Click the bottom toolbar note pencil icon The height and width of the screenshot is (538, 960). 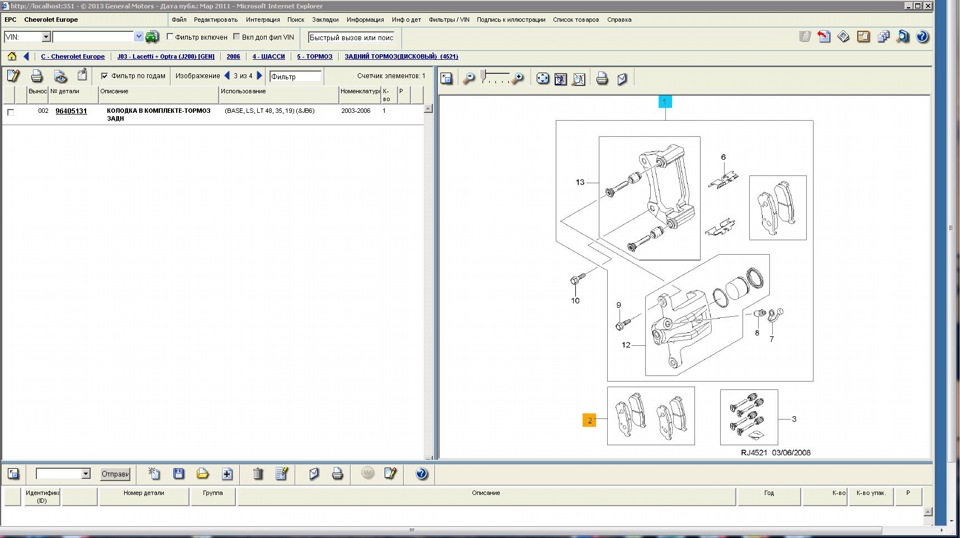[391, 474]
